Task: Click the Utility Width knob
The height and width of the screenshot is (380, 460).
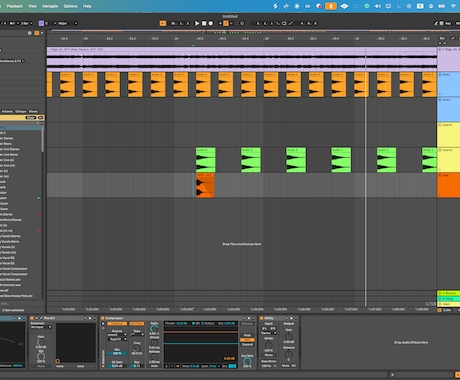Action: (x=268, y=345)
